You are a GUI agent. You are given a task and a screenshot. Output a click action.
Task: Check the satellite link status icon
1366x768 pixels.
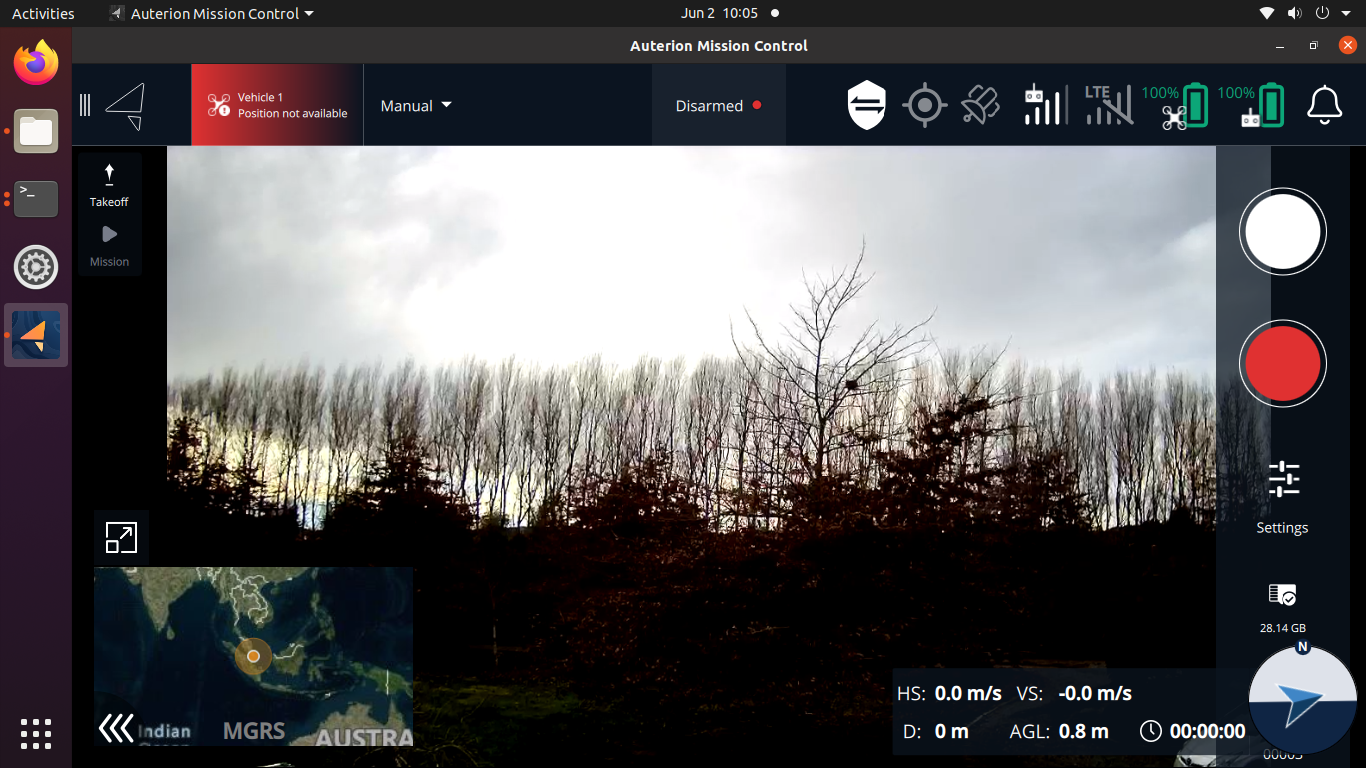tap(980, 104)
